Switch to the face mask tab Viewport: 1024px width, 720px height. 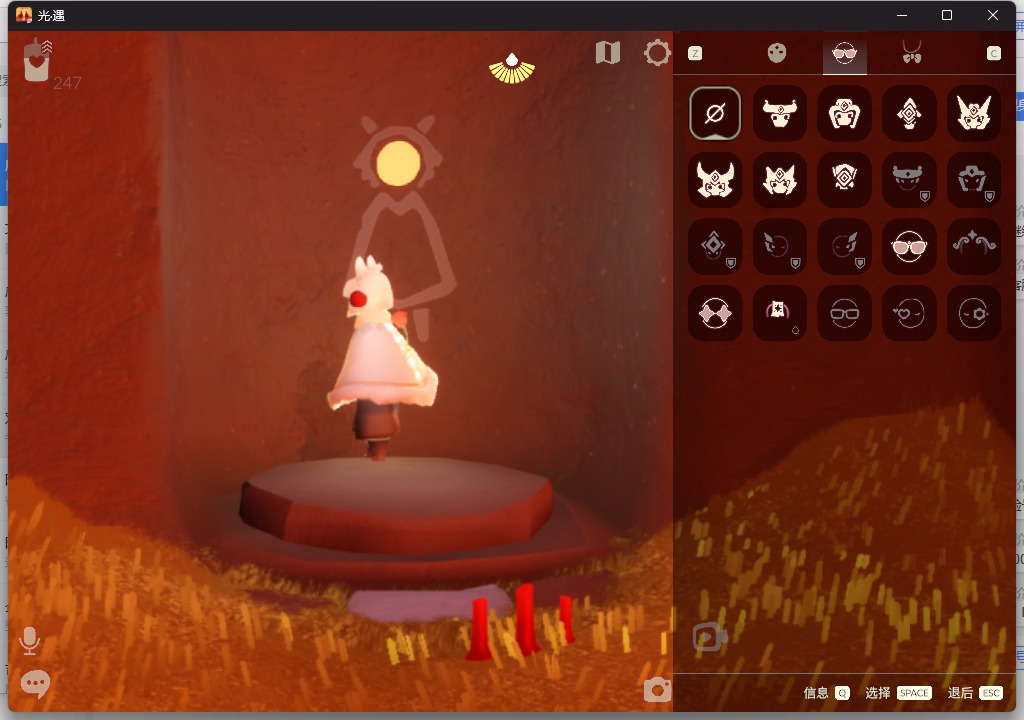(776, 53)
